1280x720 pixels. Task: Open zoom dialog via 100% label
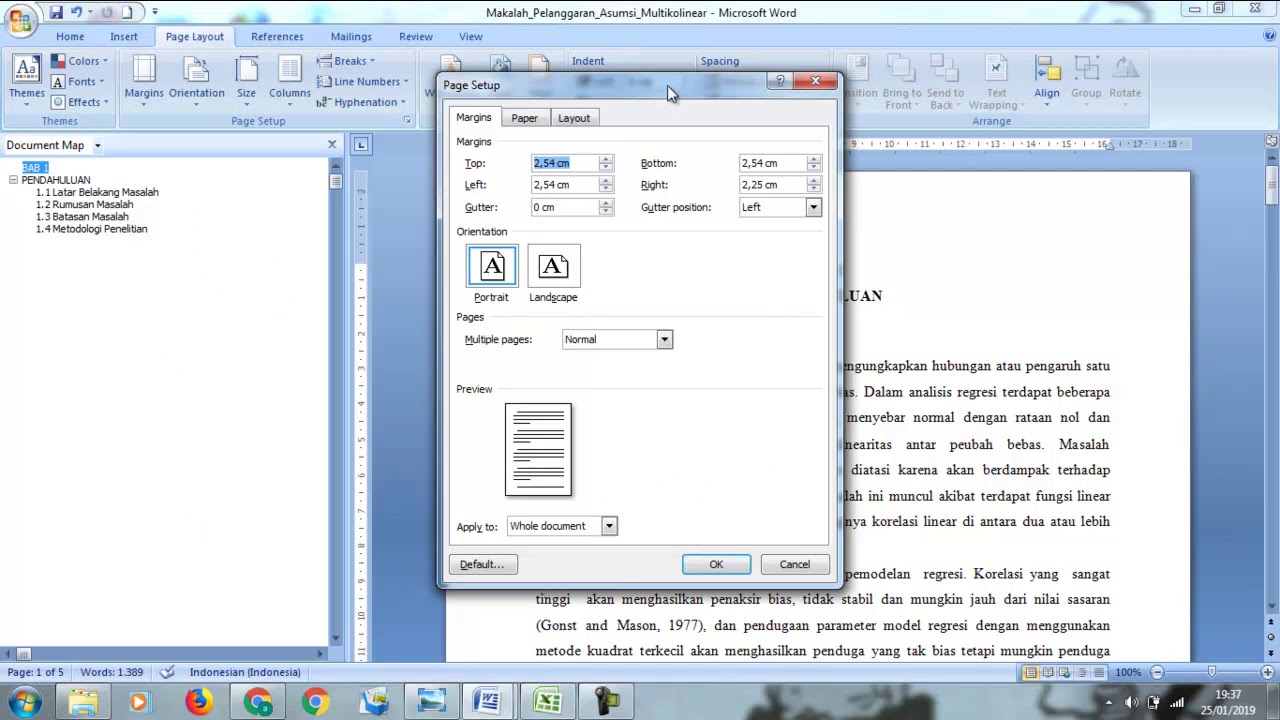click(1128, 672)
